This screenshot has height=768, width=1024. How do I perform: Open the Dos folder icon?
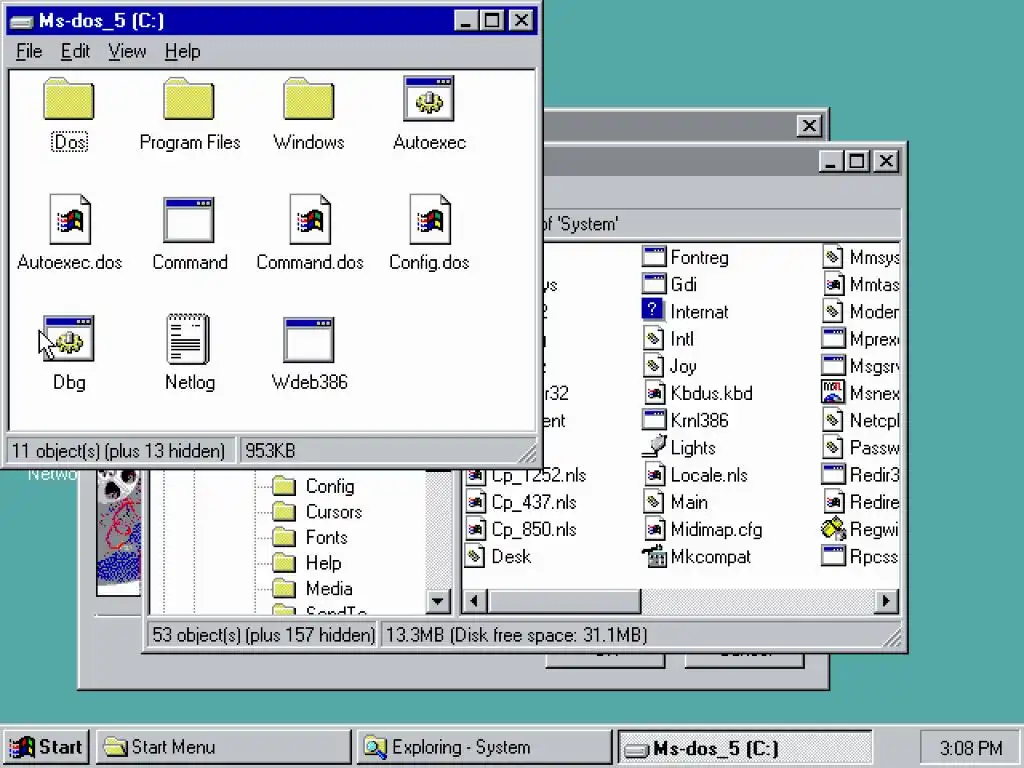69,99
